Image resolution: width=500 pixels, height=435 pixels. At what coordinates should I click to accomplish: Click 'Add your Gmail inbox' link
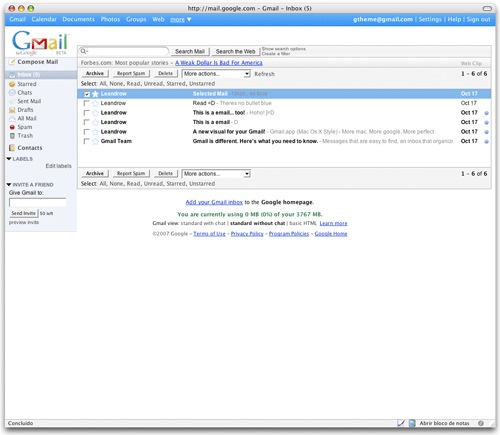214,202
